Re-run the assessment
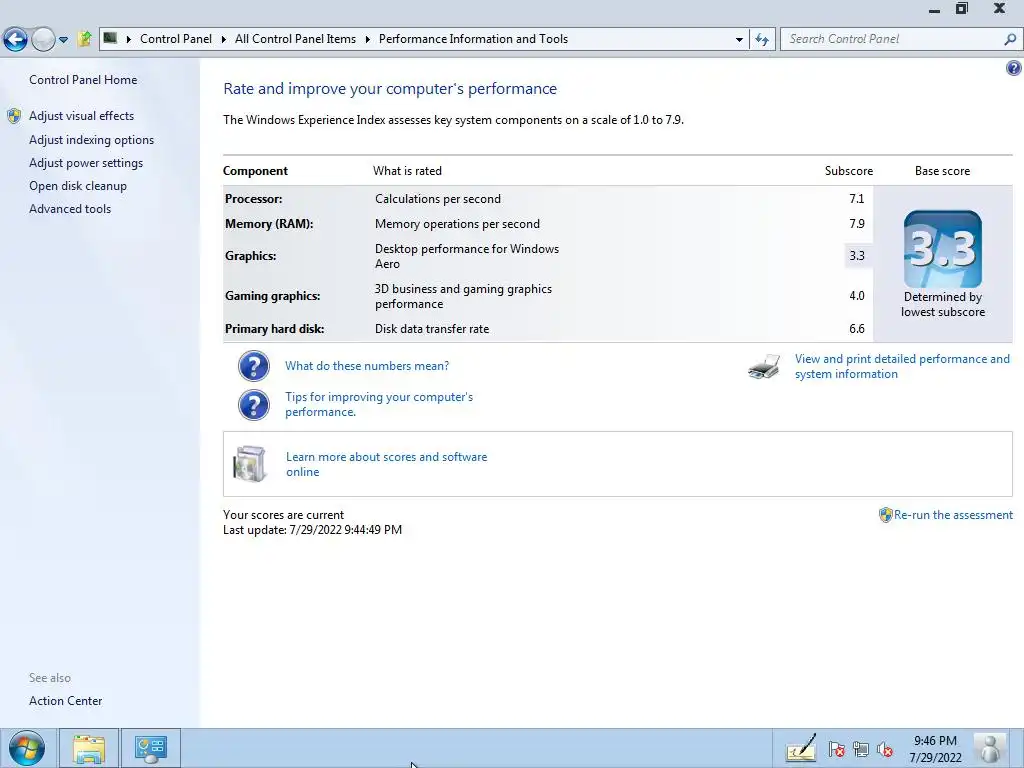The width and height of the screenshot is (1024, 768). 953,515
